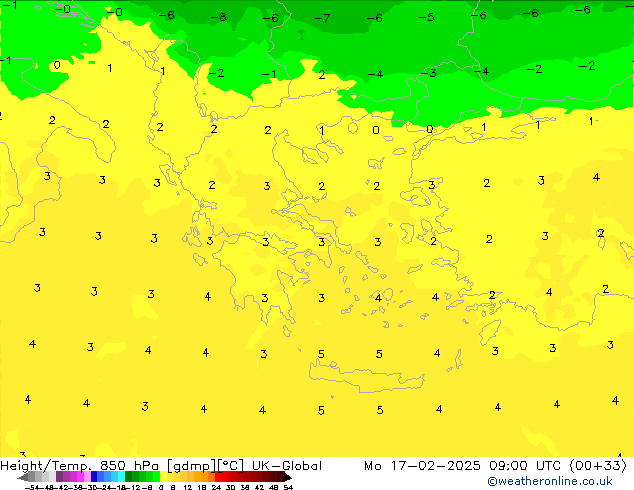
Task: Pick the darkest green legend swatch near -12
Action: click(128, 477)
